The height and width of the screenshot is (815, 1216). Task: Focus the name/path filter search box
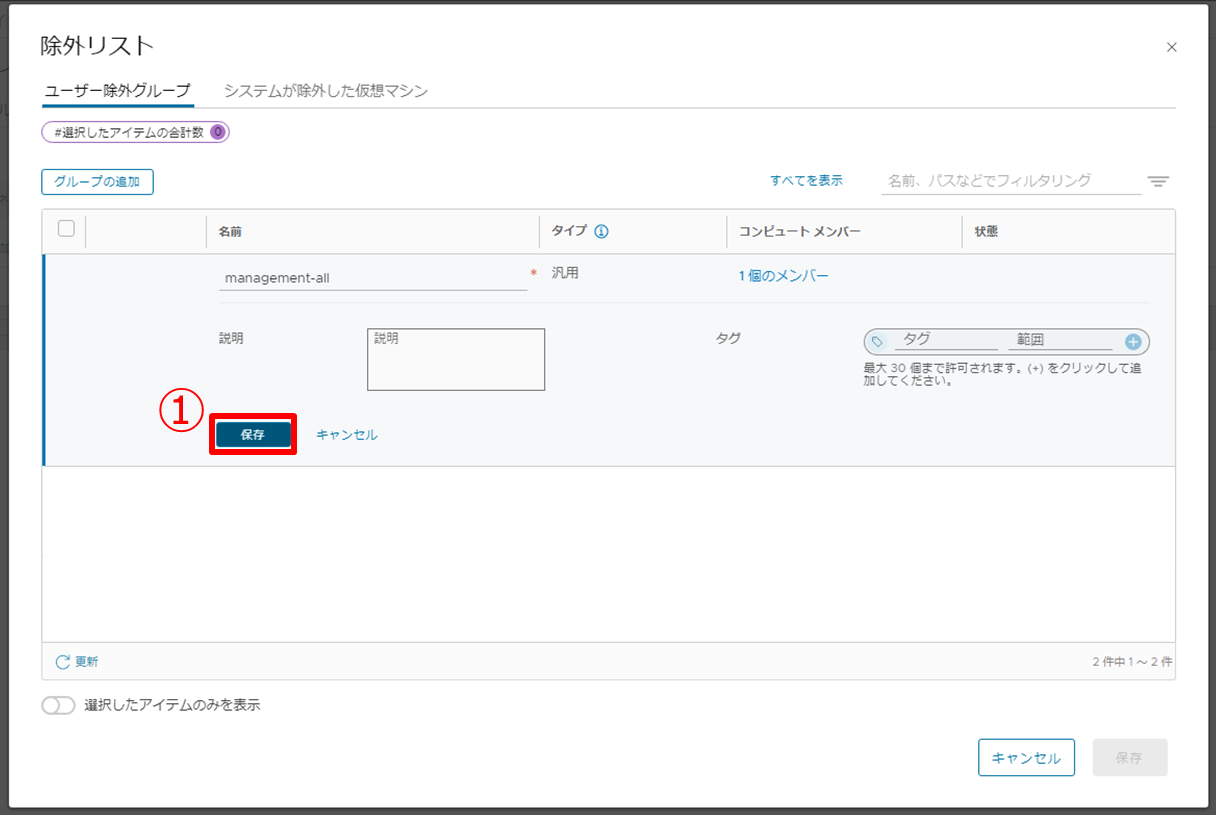1010,181
